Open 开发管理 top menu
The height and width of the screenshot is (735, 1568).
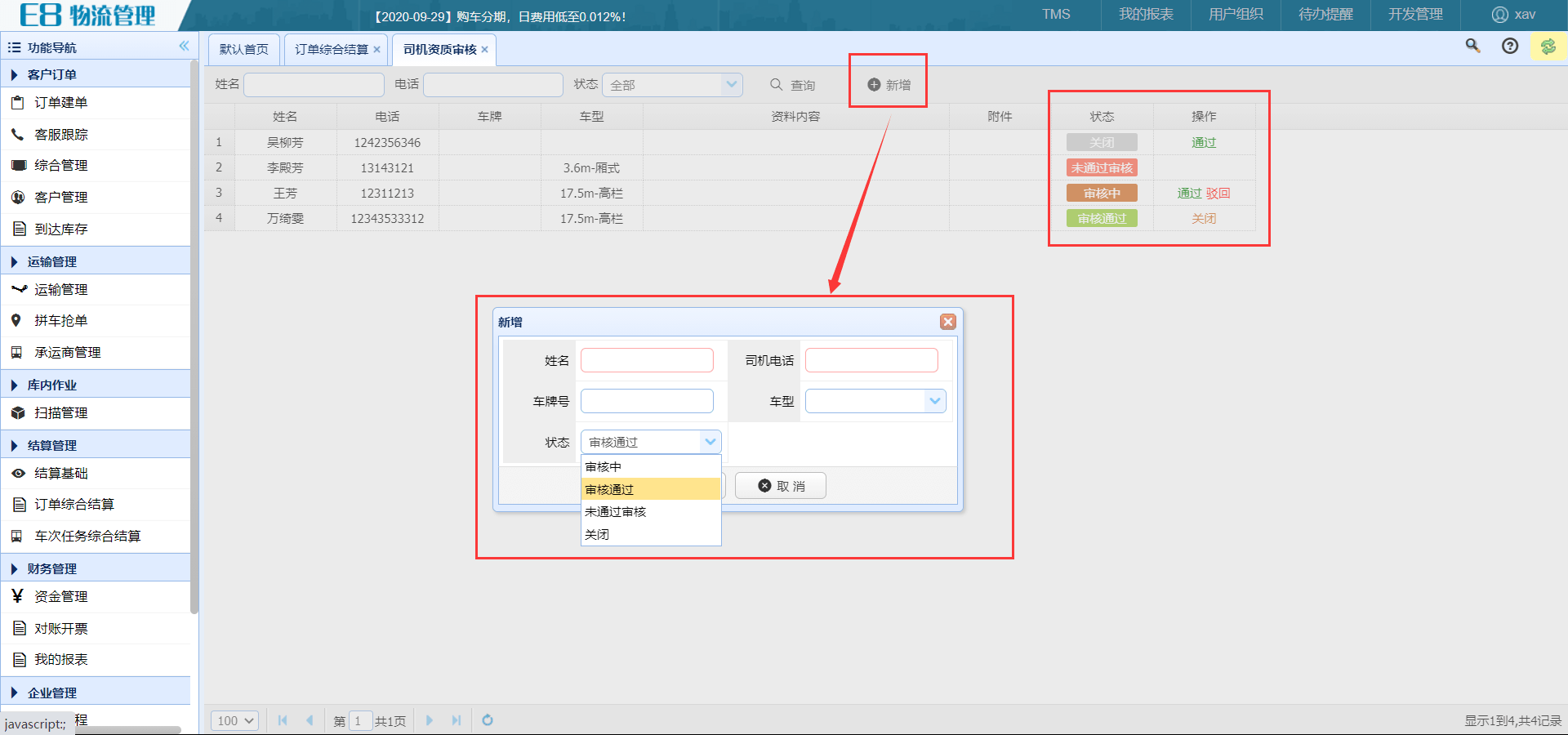coord(1415,15)
